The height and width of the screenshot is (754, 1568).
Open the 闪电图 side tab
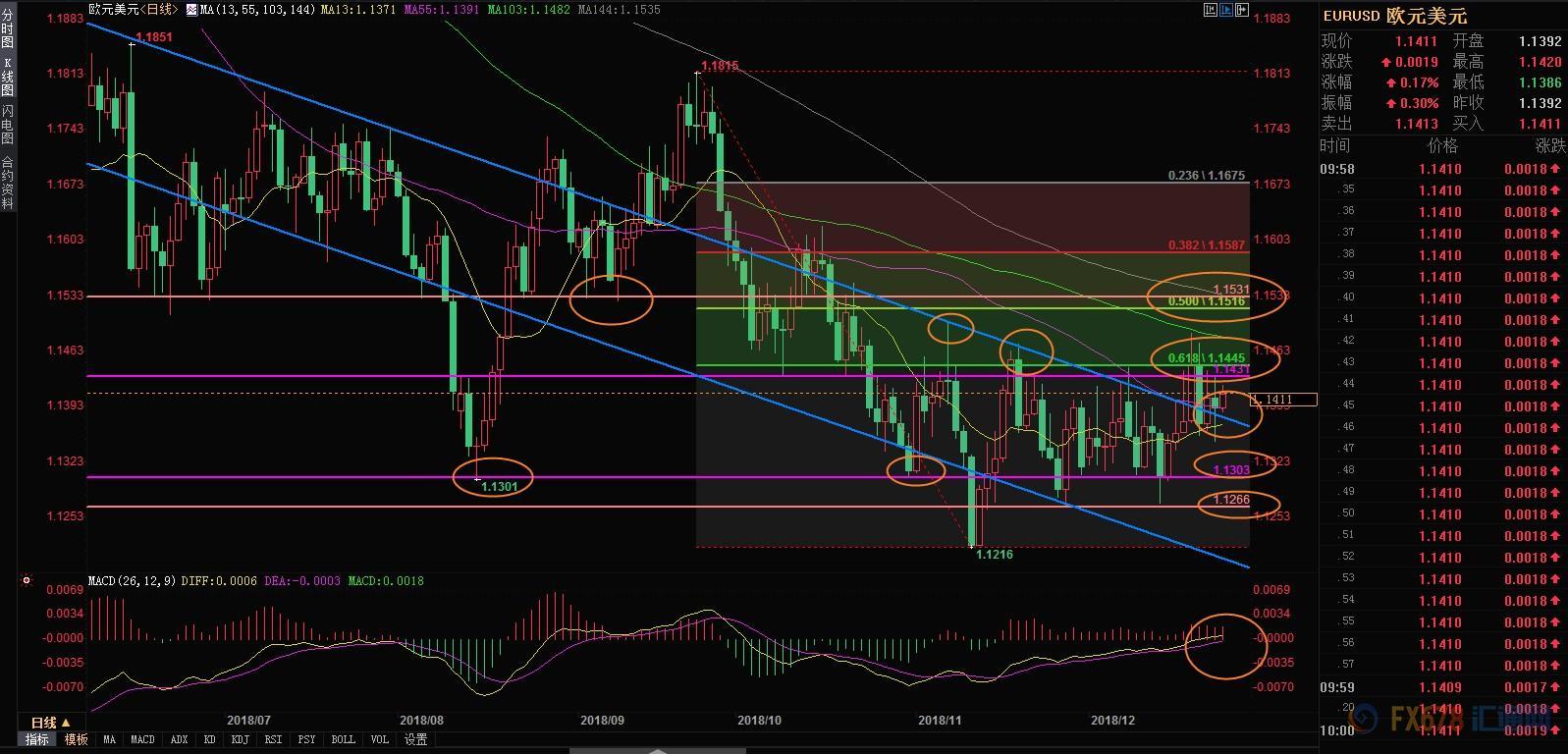tap(8, 124)
